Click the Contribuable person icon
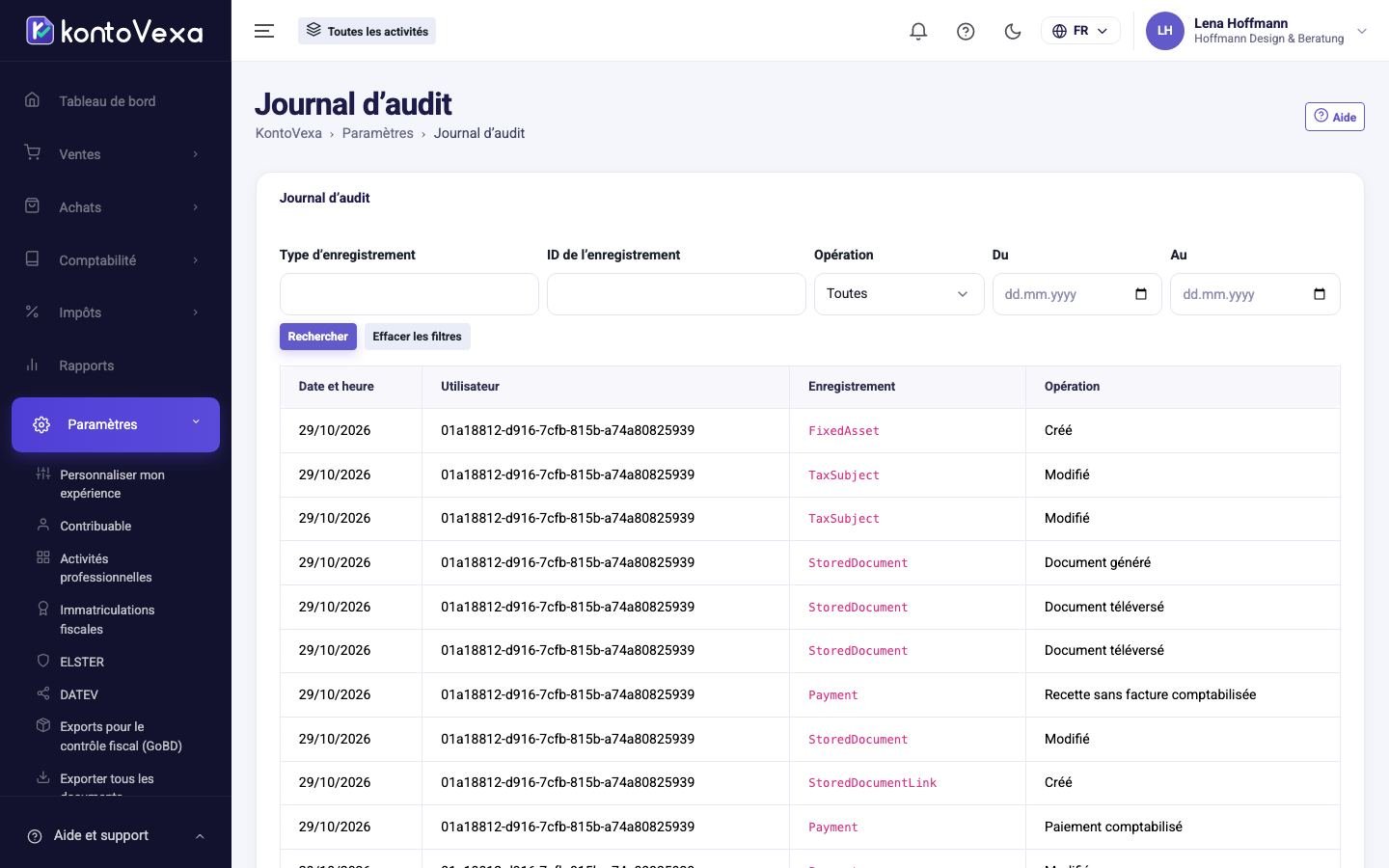The width and height of the screenshot is (1389, 868). (42, 525)
